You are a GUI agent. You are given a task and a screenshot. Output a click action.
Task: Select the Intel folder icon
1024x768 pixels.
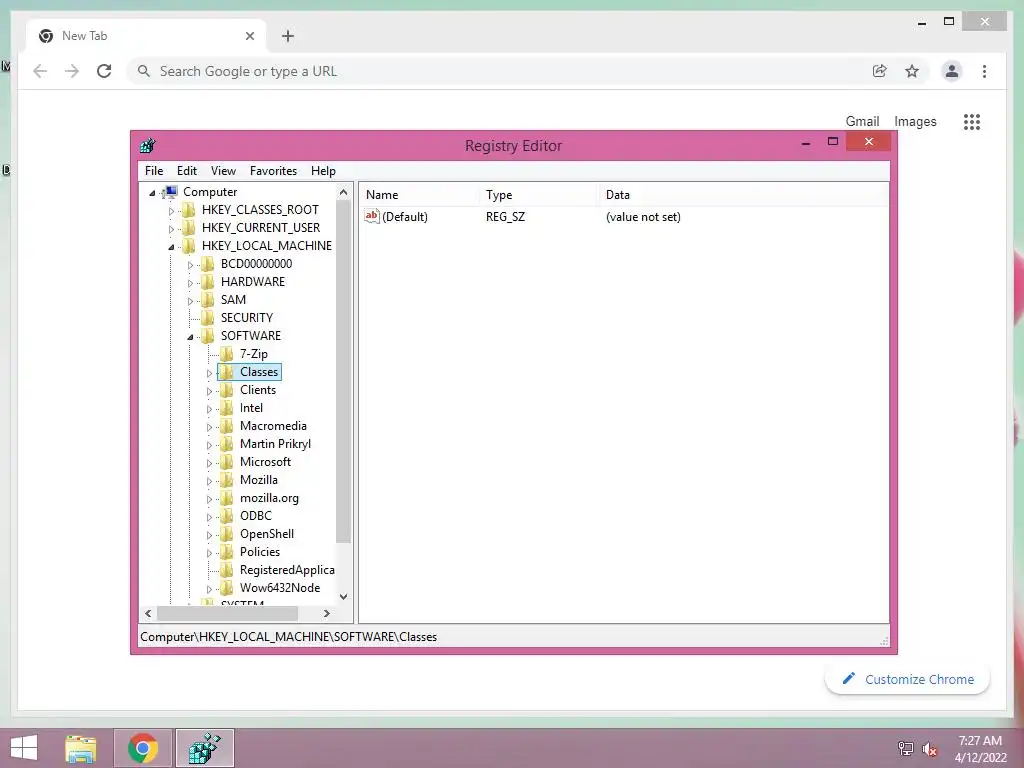point(227,408)
